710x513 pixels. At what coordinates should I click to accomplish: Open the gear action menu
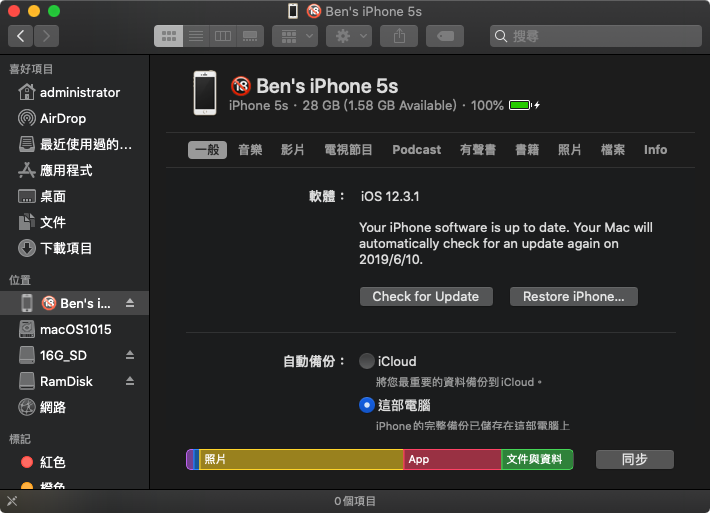[349, 36]
